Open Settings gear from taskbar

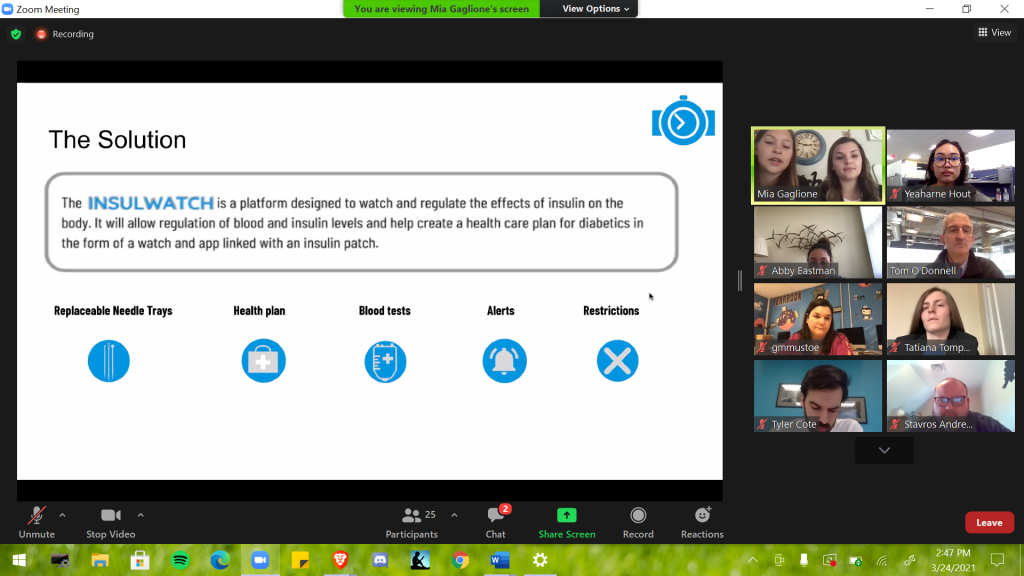click(540, 560)
